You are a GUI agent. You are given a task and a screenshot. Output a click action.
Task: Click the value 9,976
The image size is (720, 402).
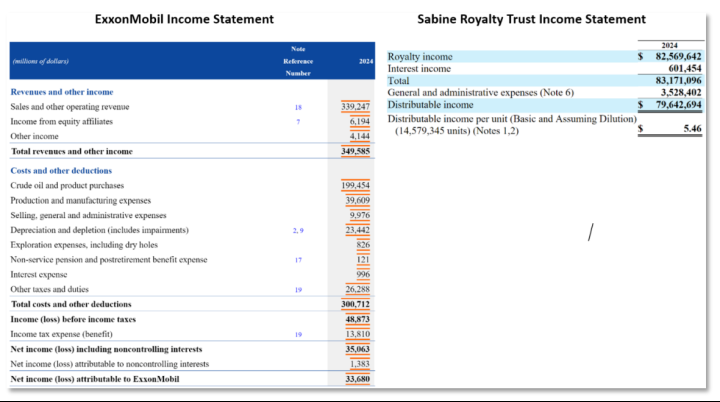pos(360,215)
